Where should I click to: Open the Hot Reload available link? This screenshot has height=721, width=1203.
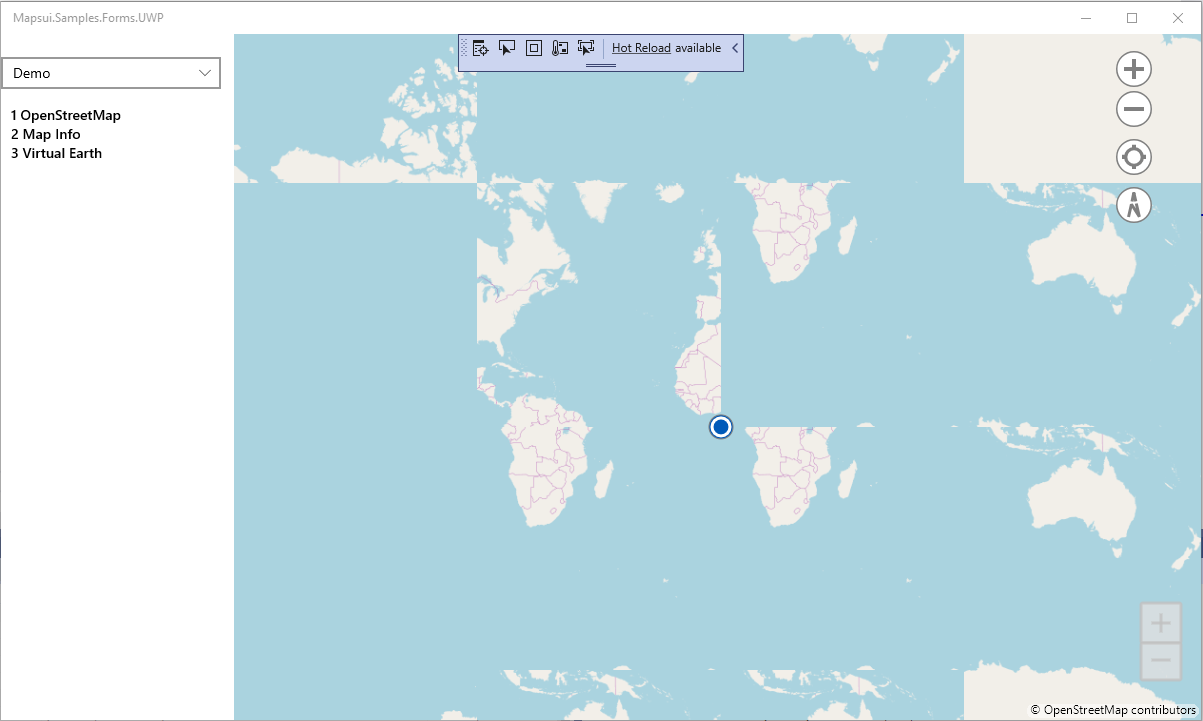(640, 47)
